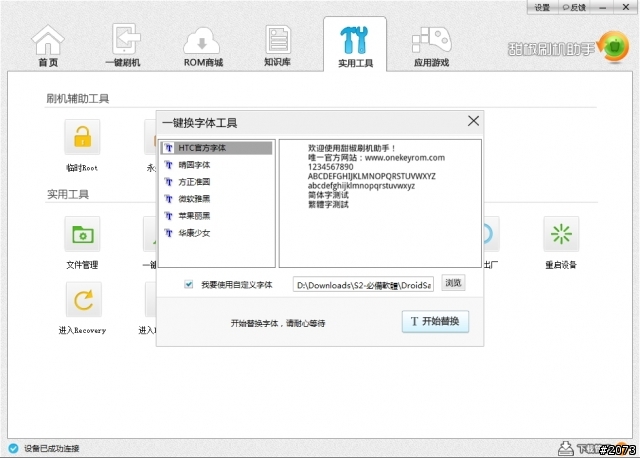Click 设备已成功连接 status icon
Viewport: 640px width, 458px height.
(13, 448)
